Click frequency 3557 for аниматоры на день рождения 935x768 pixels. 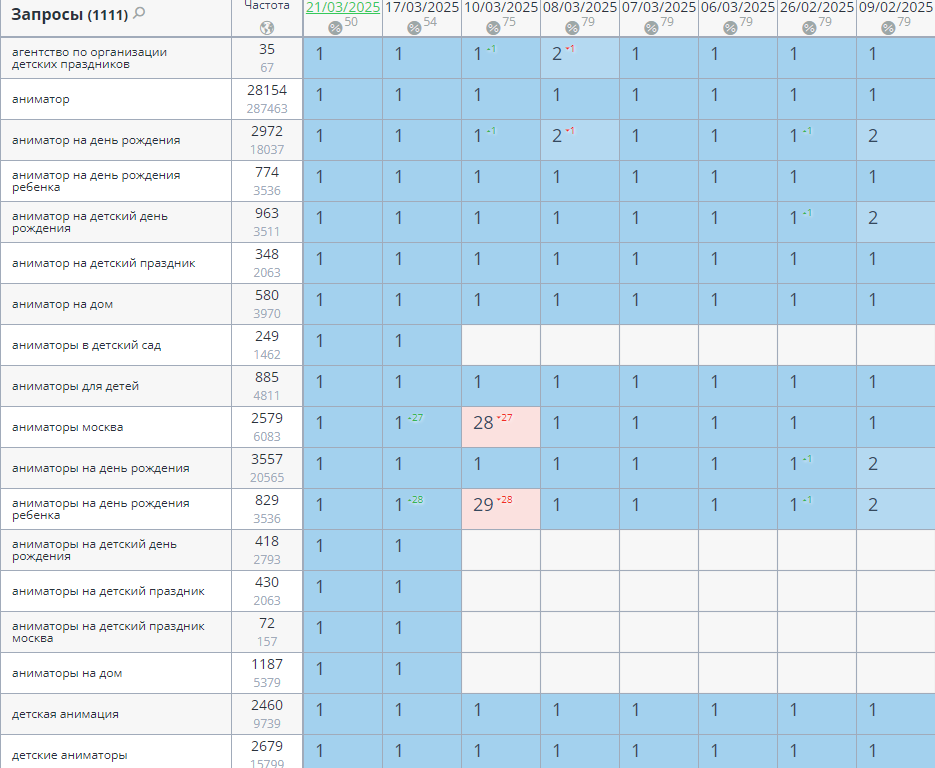coord(267,460)
